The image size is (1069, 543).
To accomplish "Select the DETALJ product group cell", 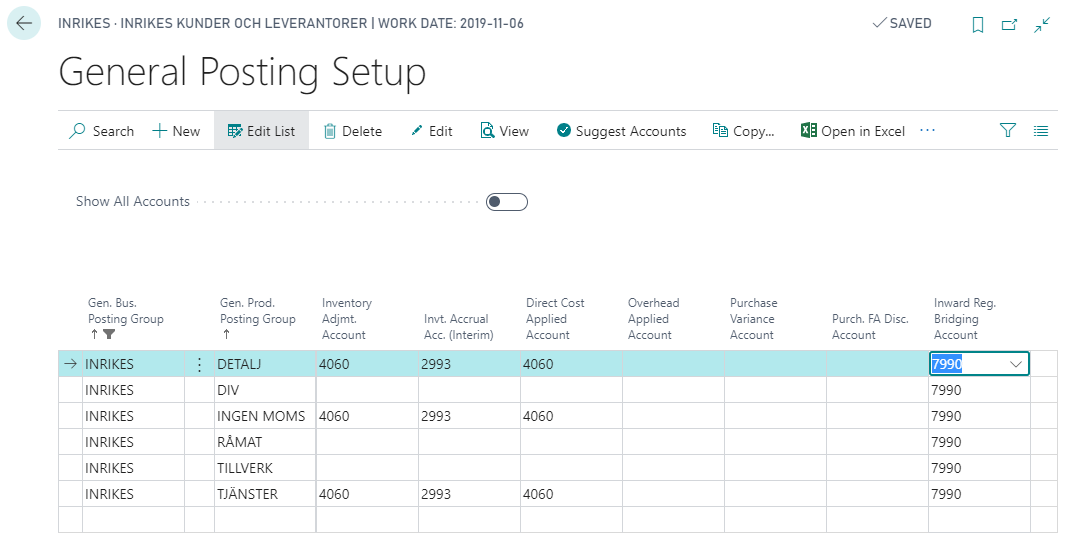I will [x=265, y=364].
